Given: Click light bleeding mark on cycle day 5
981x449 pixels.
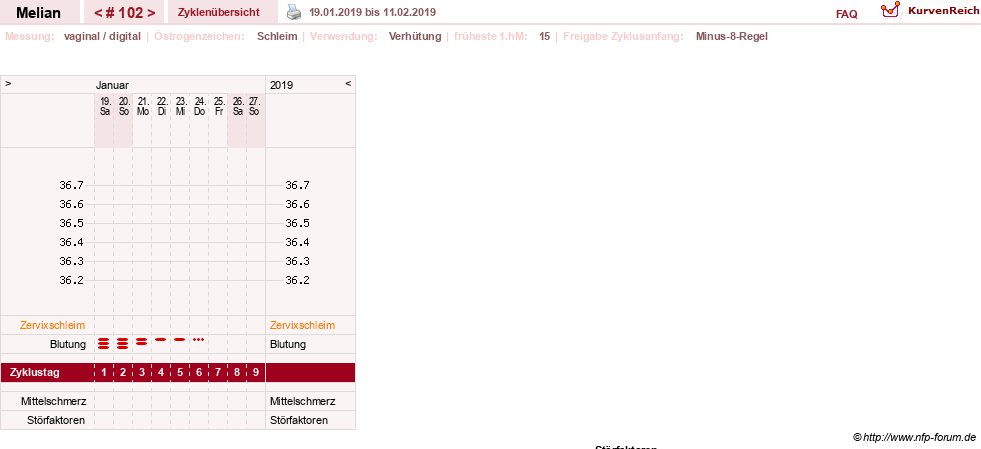Looking at the screenshot, I should click(180, 340).
